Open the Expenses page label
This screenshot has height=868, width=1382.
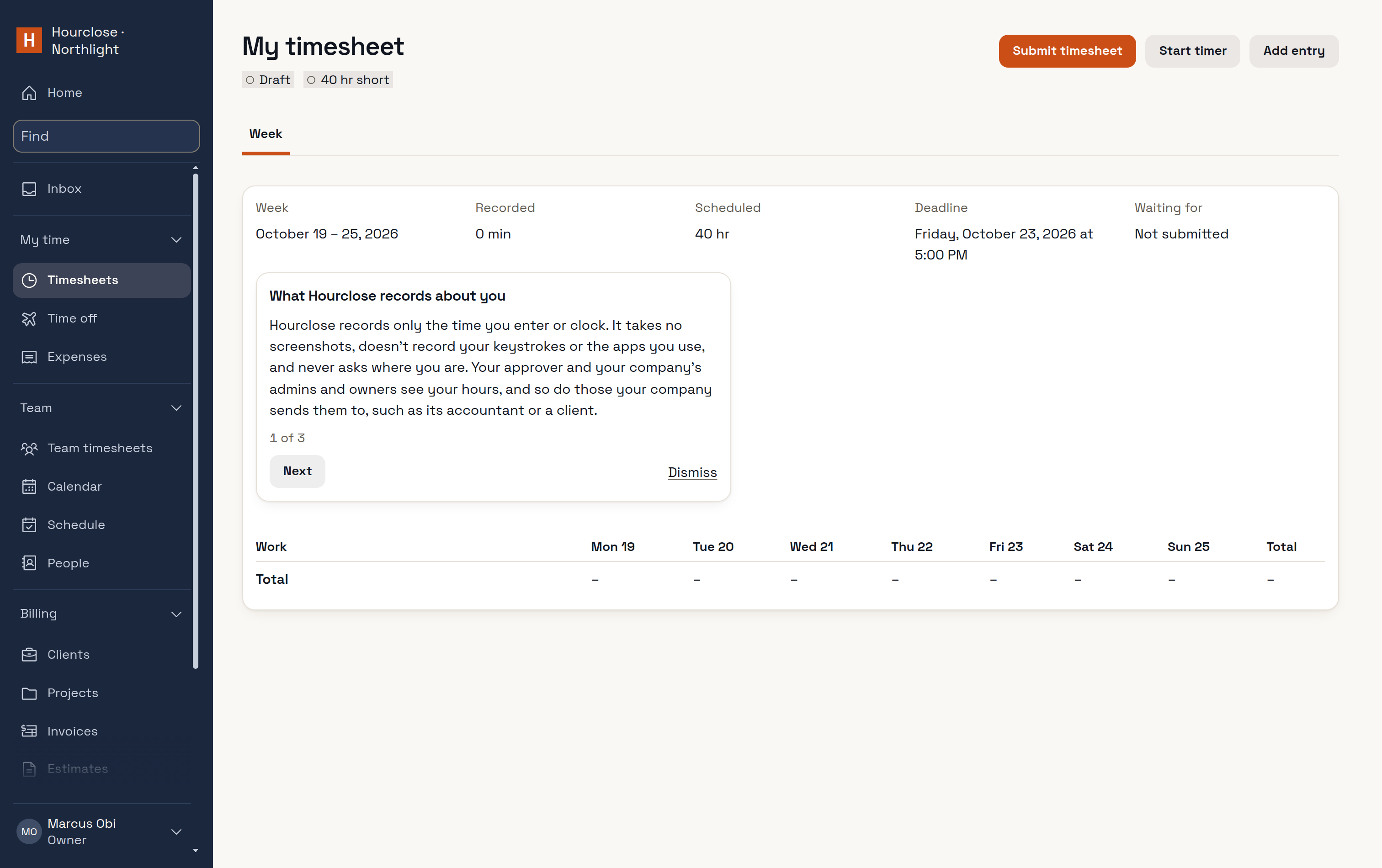(77, 357)
